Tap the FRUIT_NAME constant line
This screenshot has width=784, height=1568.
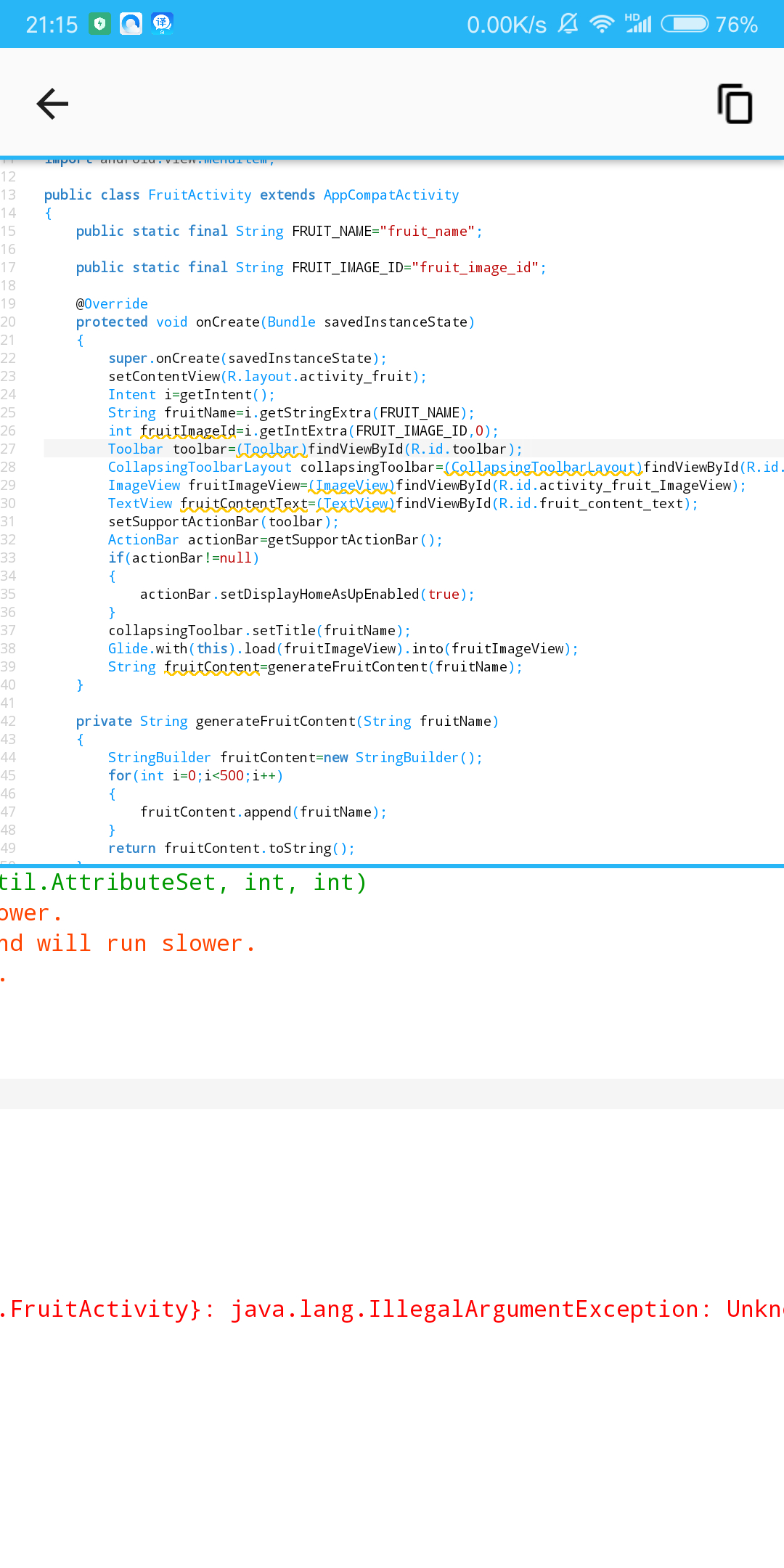[x=279, y=231]
